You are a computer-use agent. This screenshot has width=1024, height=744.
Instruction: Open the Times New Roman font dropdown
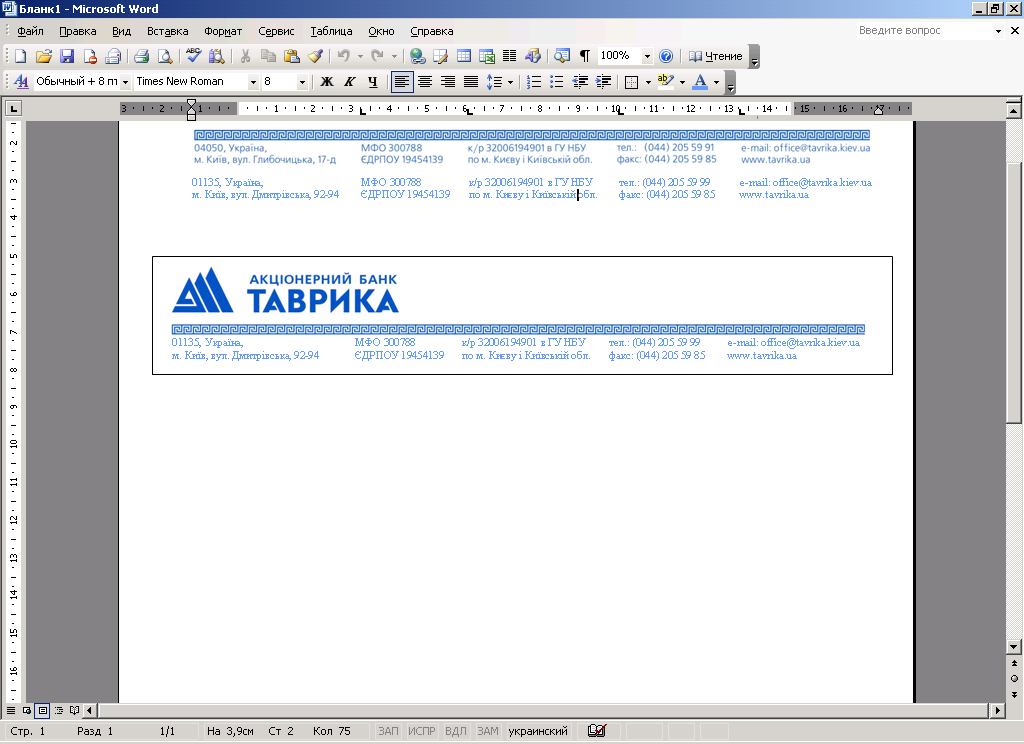point(253,82)
